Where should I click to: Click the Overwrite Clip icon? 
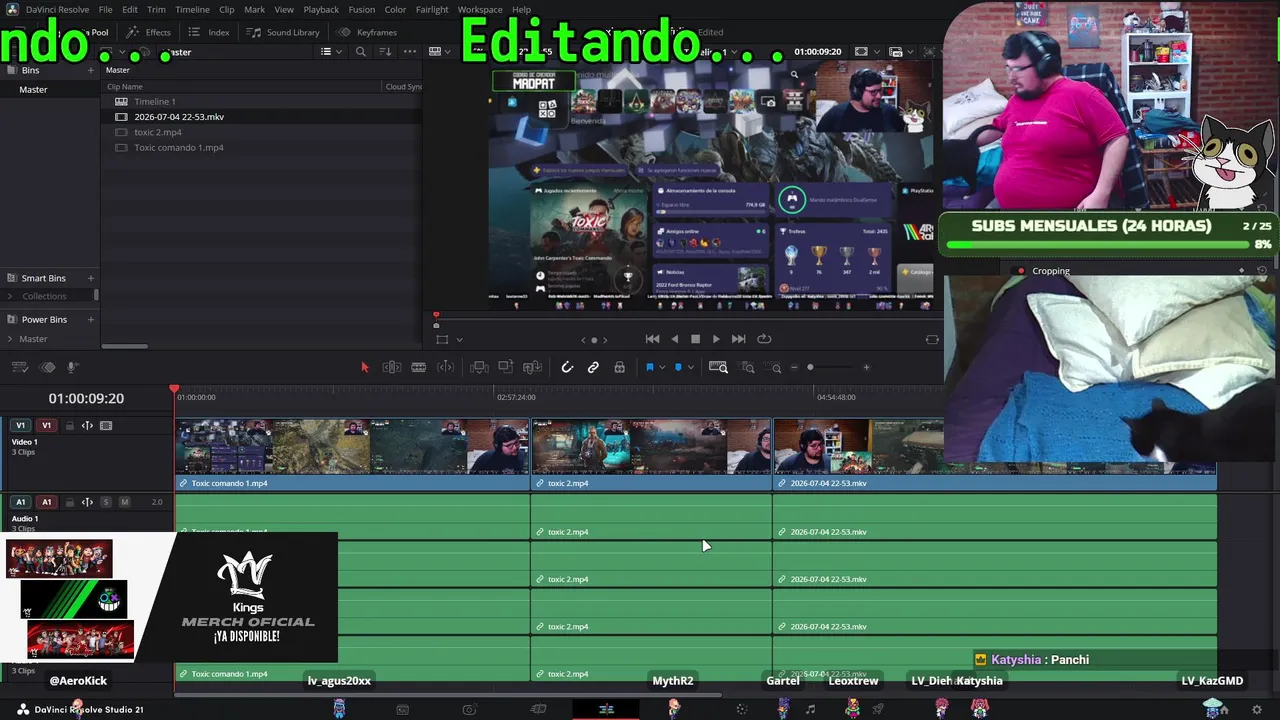(x=506, y=367)
